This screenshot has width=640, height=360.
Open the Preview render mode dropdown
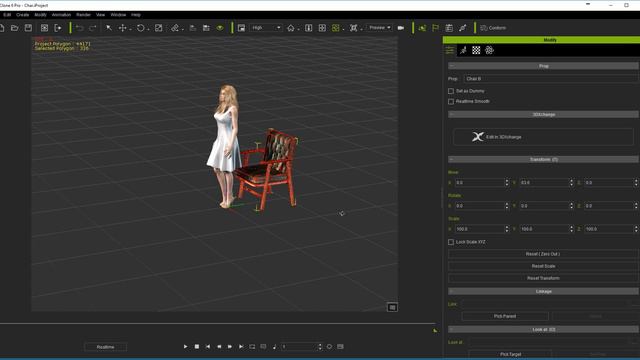[x=380, y=28]
